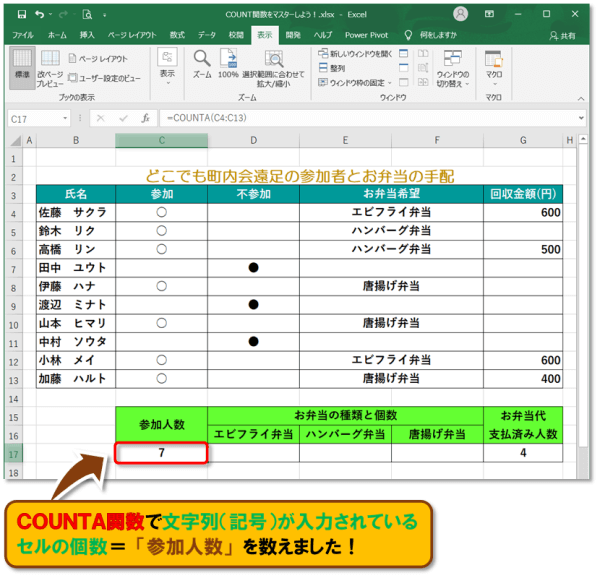This screenshot has height=578, width=600.
Task: Switch to the 挿入 tab
Action: coord(87,35)
